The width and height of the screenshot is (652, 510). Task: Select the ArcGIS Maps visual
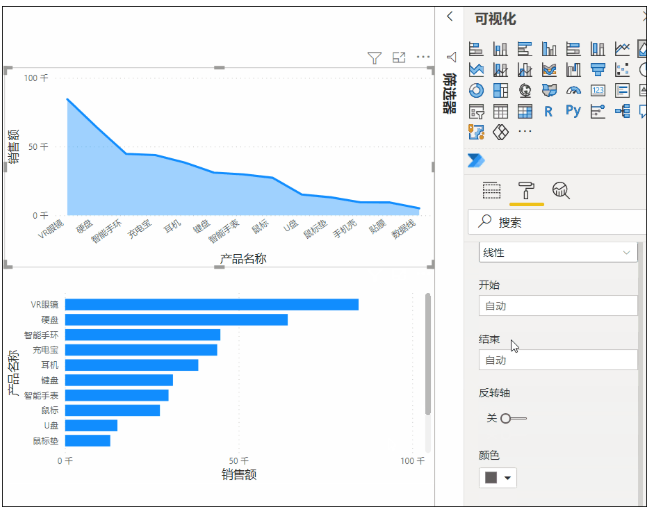476,132
